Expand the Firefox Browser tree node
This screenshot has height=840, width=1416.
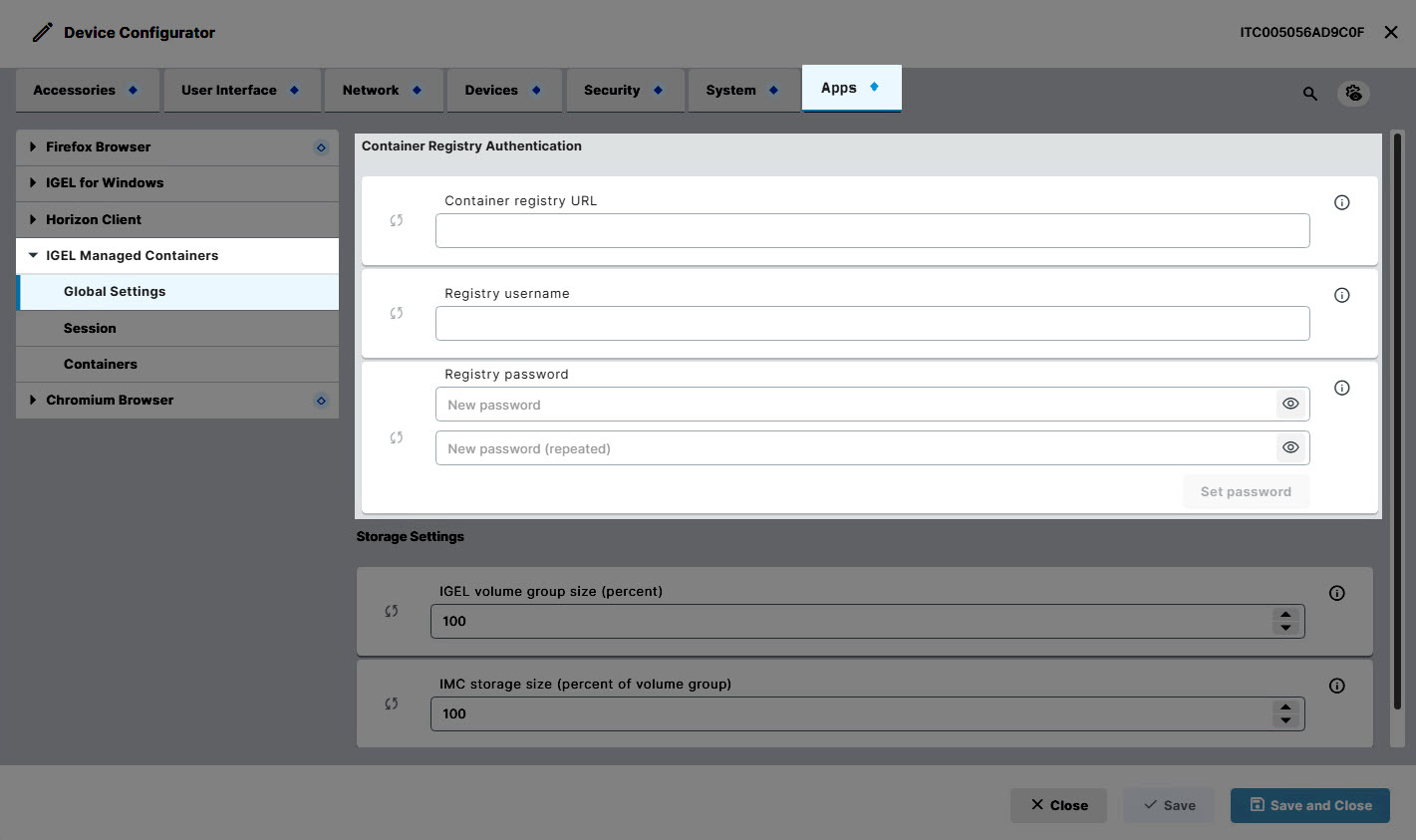pos(33,146)
